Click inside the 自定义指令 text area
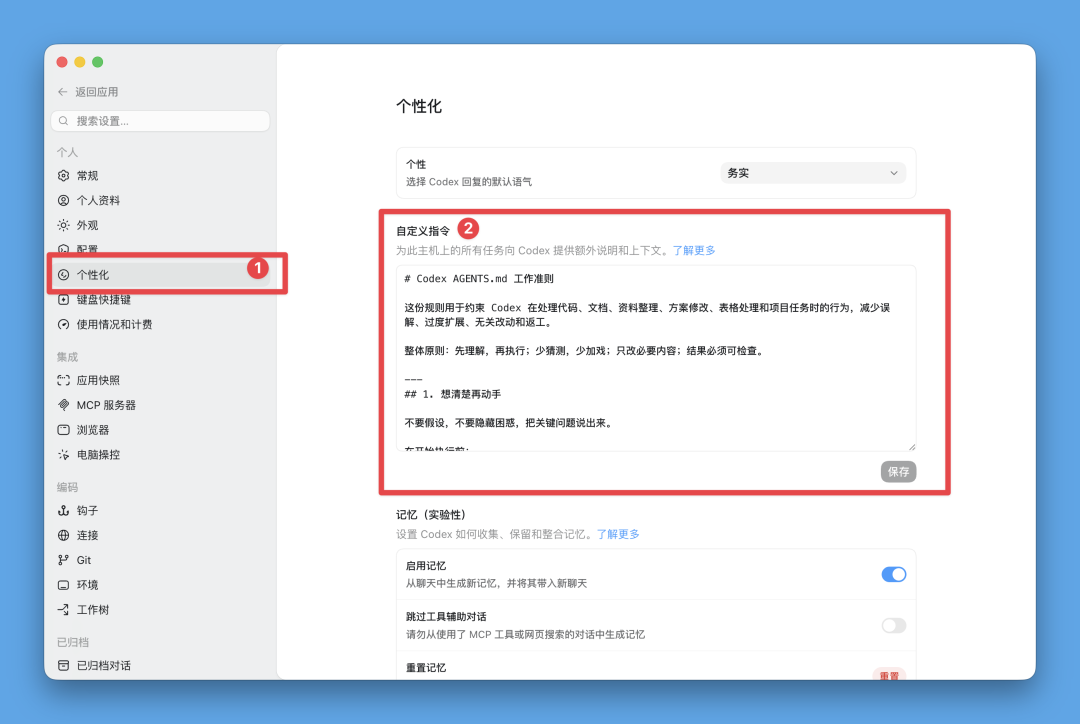The width and height of the screenshot is (1080, 724). coord(656,358)
